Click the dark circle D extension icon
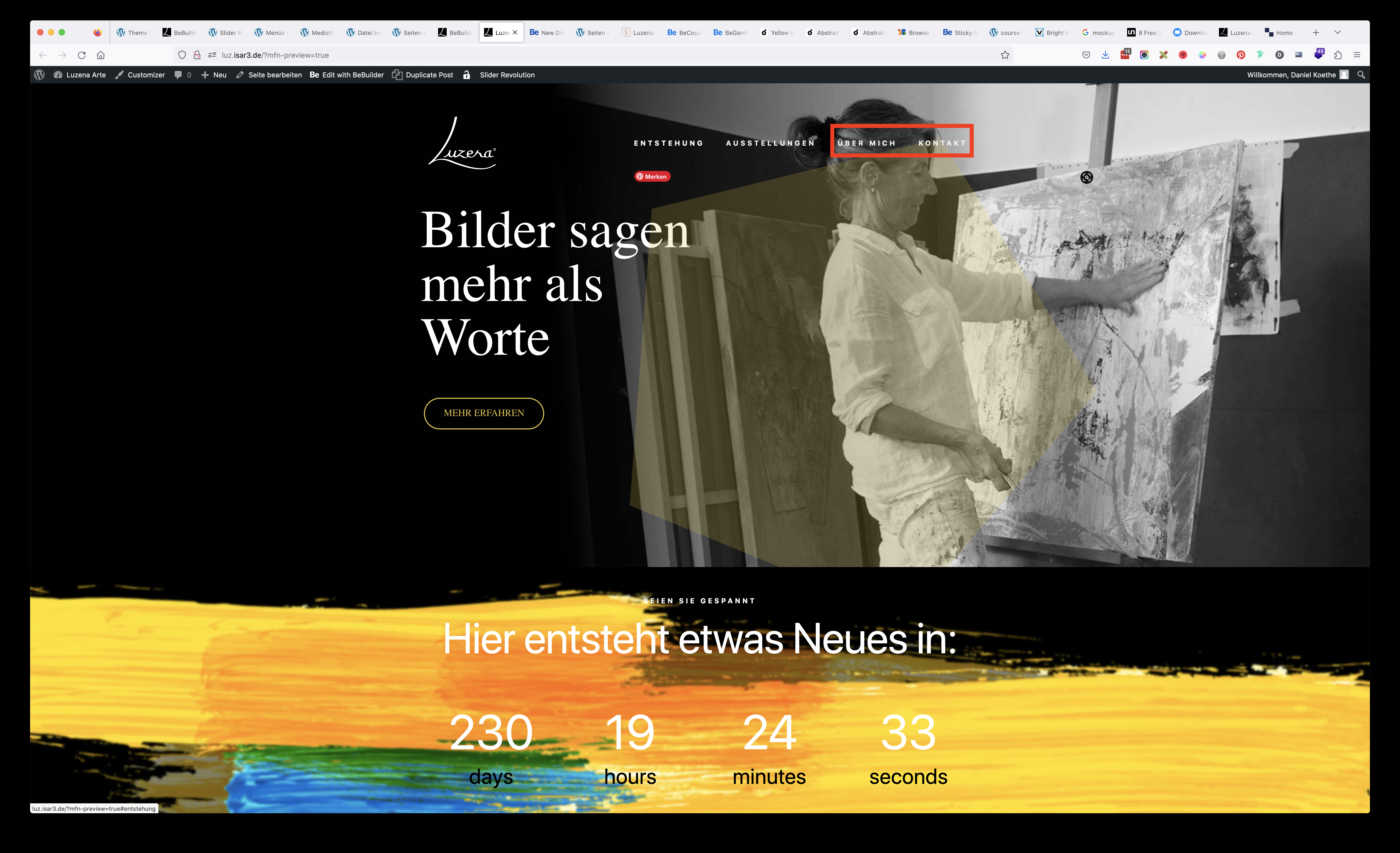 coord(1280,55)
